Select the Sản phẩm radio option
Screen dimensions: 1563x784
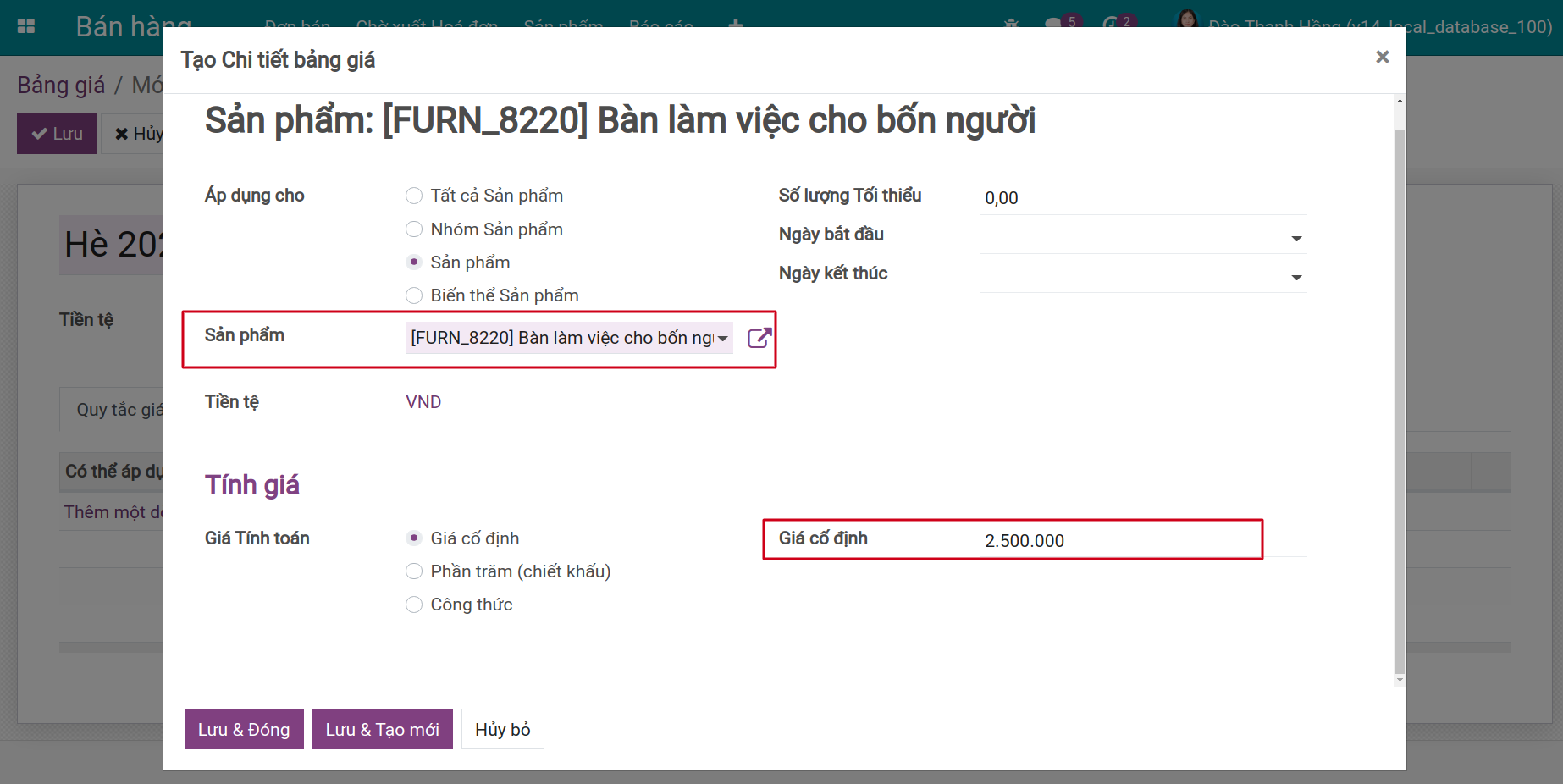point(414,262)
